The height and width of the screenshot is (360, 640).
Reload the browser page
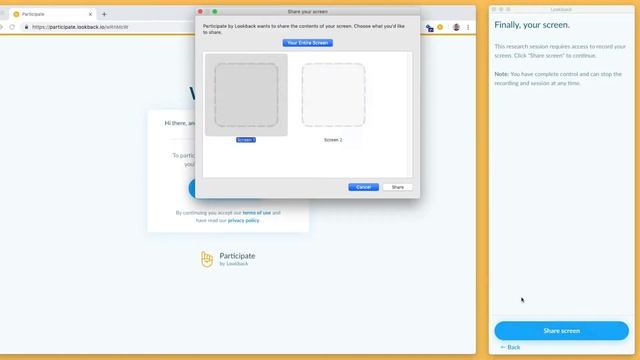tap(12, 27)
